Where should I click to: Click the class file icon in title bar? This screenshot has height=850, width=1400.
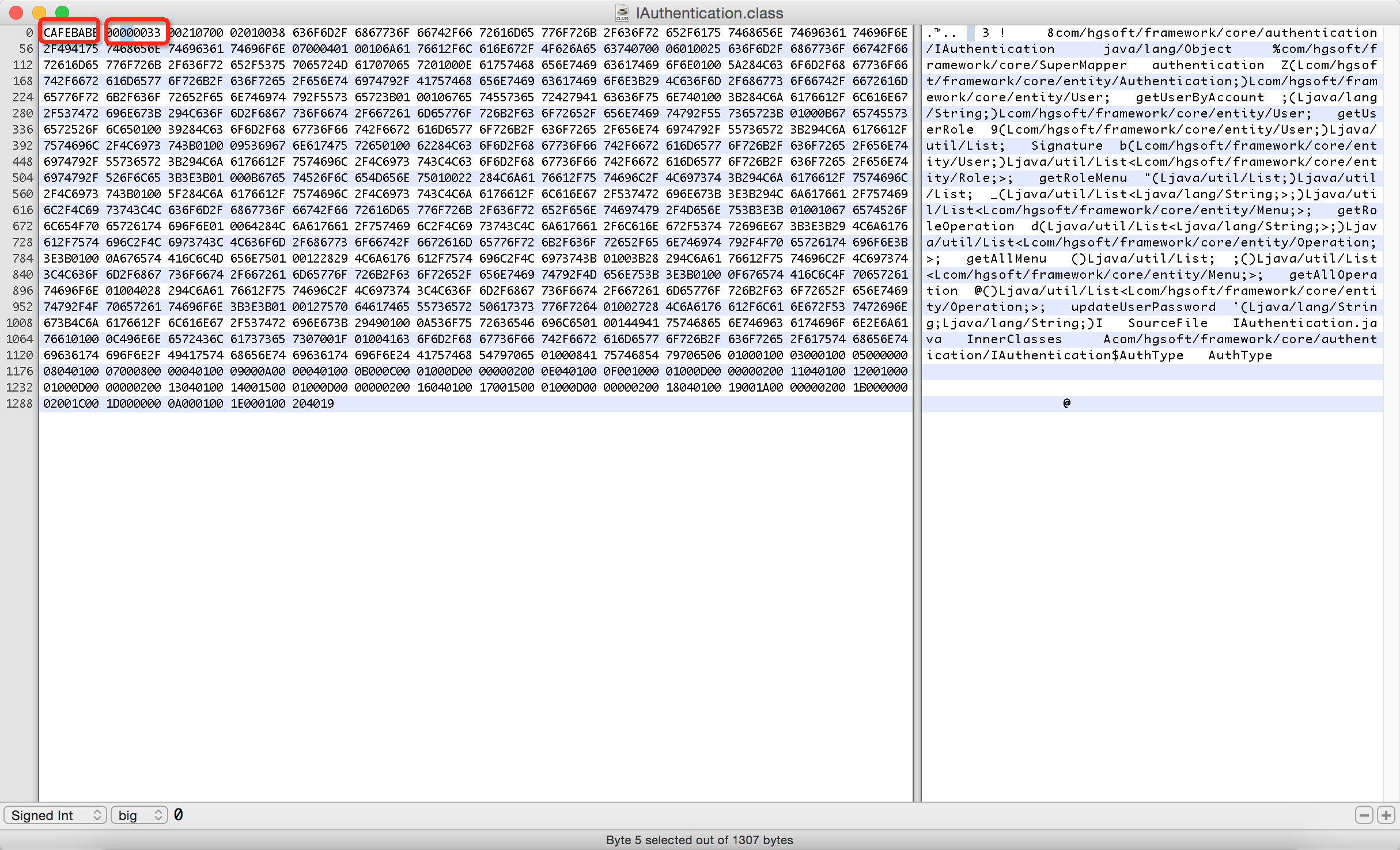point(622,13)
